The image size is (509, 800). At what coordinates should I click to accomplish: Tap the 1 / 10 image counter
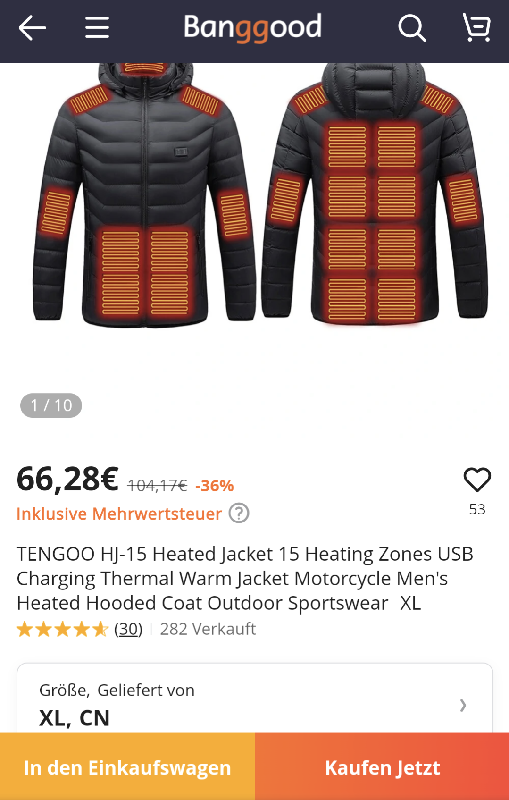coord(51,406)
